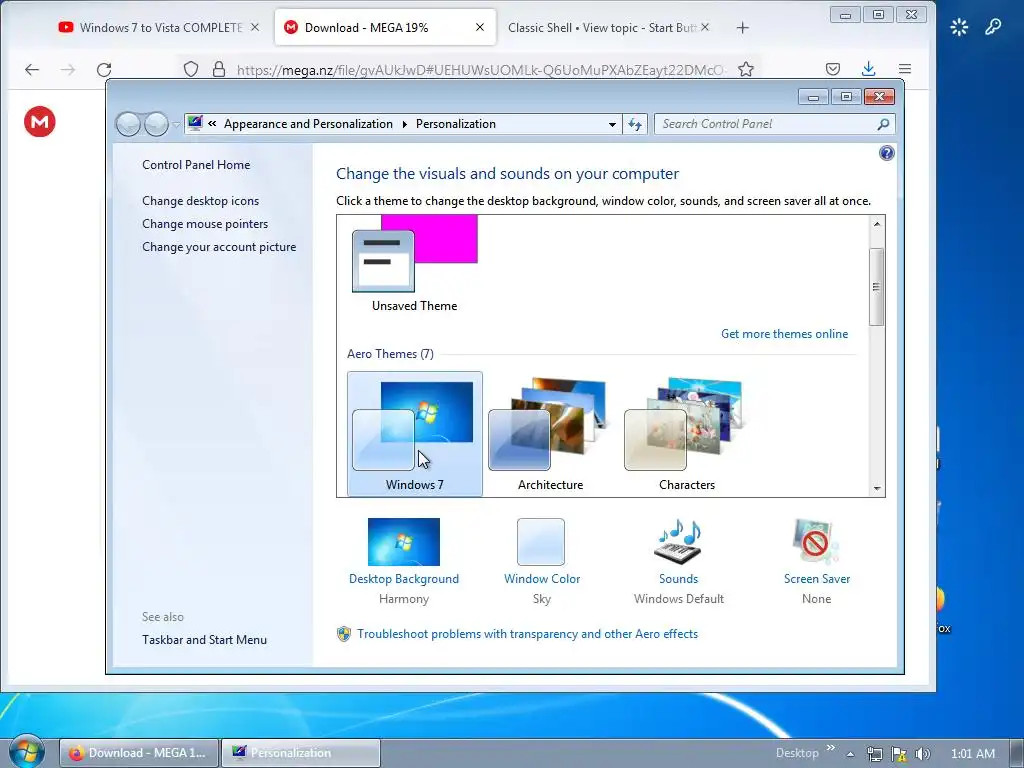Click the Desktop toolbar on taskbar

click(x=797, y=753)
